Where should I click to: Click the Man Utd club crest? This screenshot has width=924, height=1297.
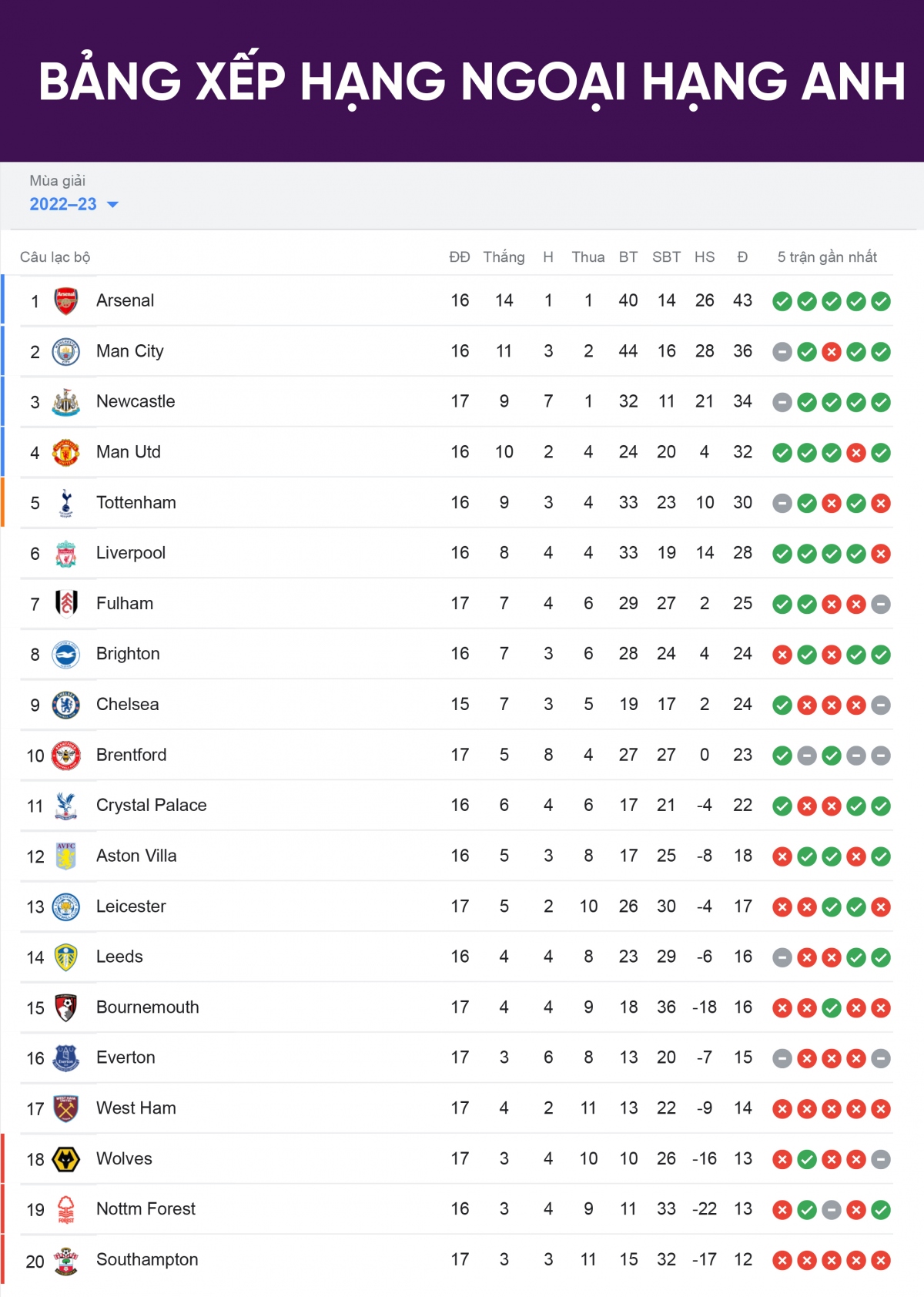[66, 453]
